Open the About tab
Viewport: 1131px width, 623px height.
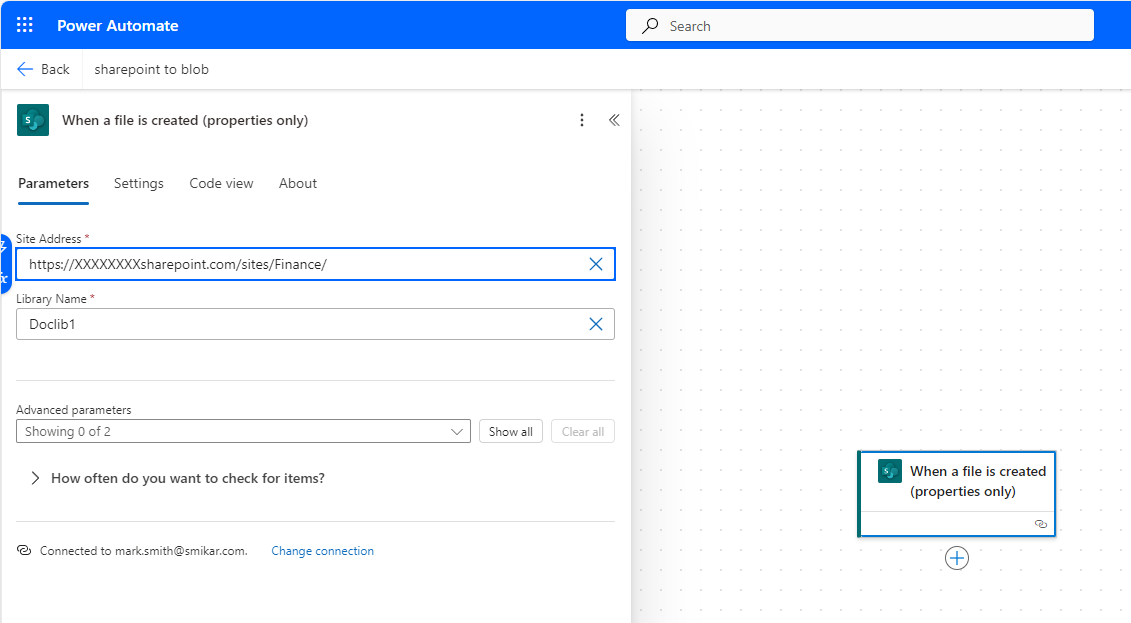click(298, 183)
